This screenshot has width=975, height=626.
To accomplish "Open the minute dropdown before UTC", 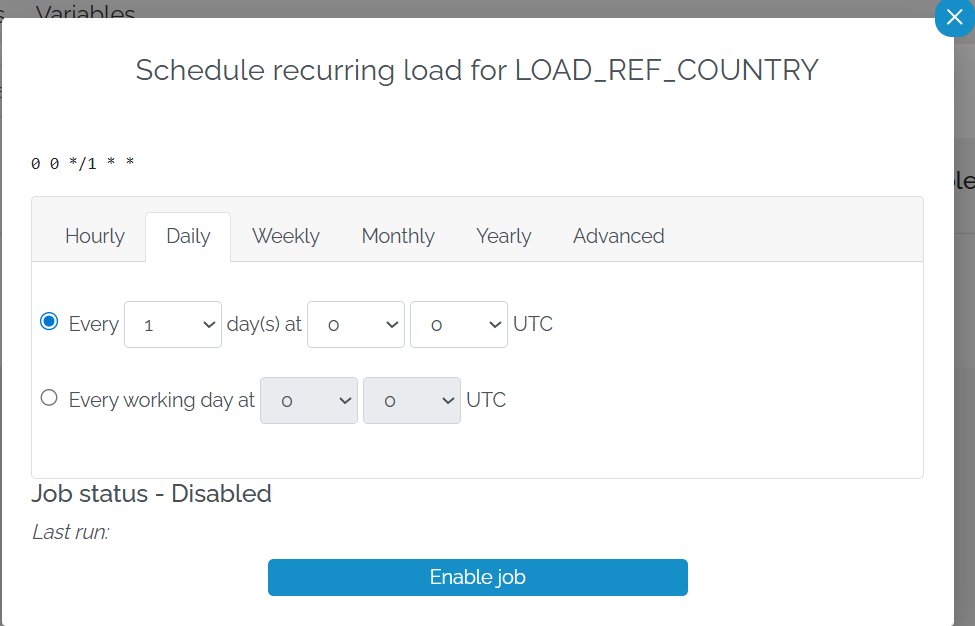I will pyautogui.click(x=458, y=324).
